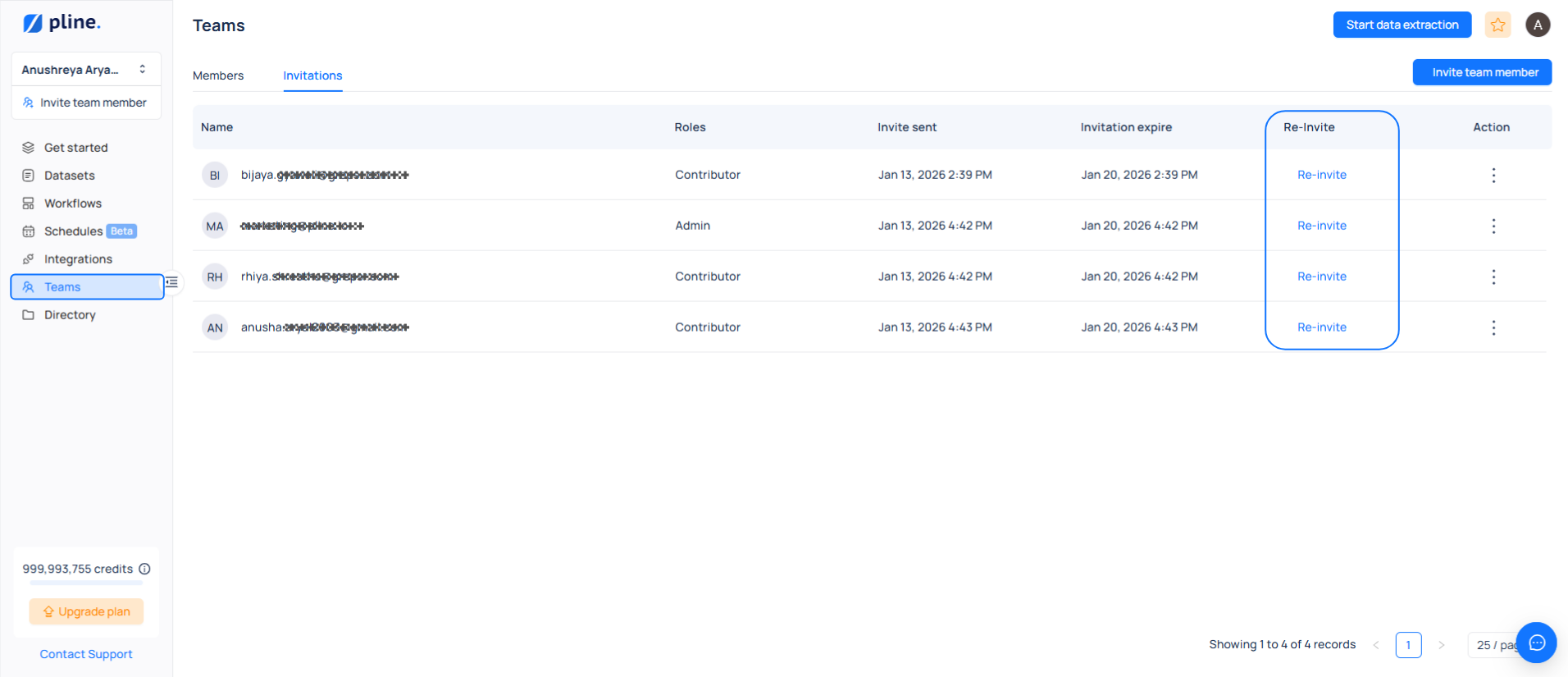Click Start data extraction button
This screenshot has width=1568, height=677.
(x=1402, y=25)
